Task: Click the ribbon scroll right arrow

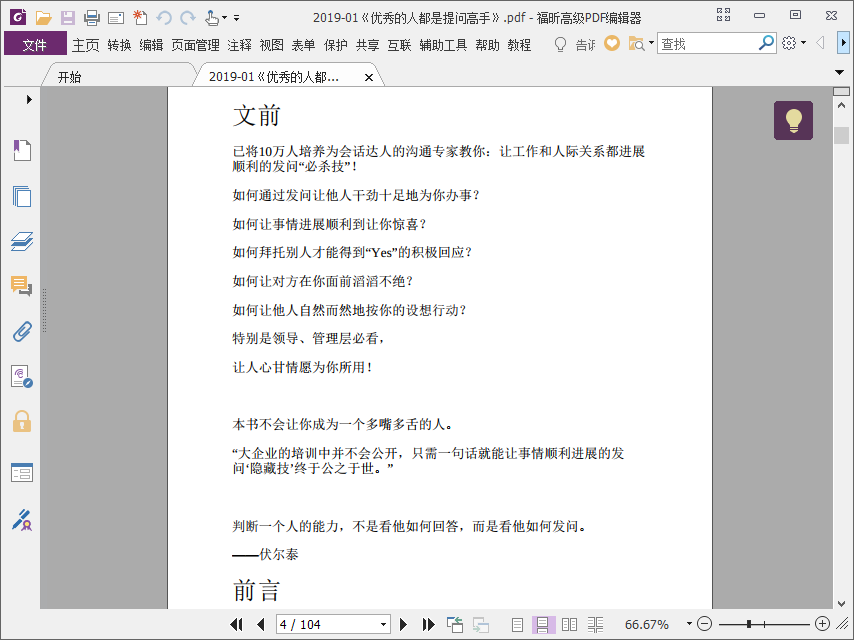Action: 843,42
